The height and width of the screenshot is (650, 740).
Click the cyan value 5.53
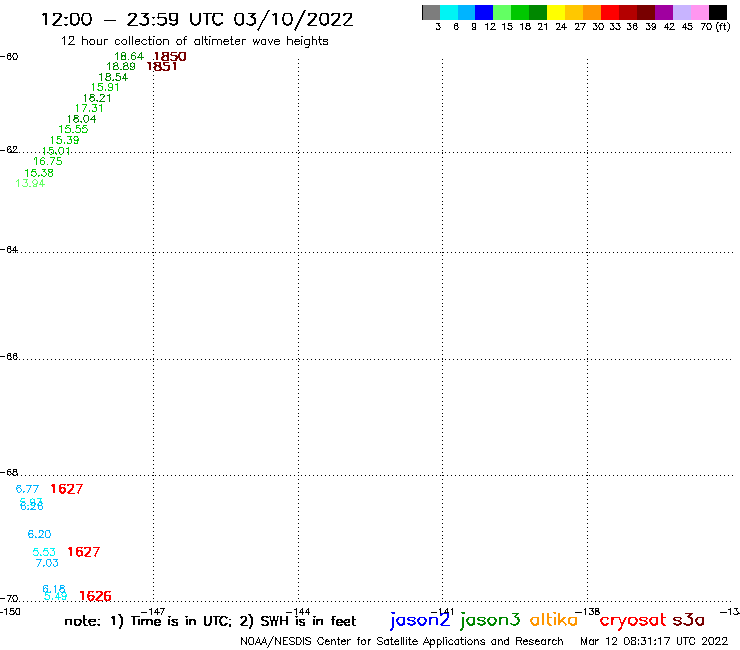(x=44, y=552)
